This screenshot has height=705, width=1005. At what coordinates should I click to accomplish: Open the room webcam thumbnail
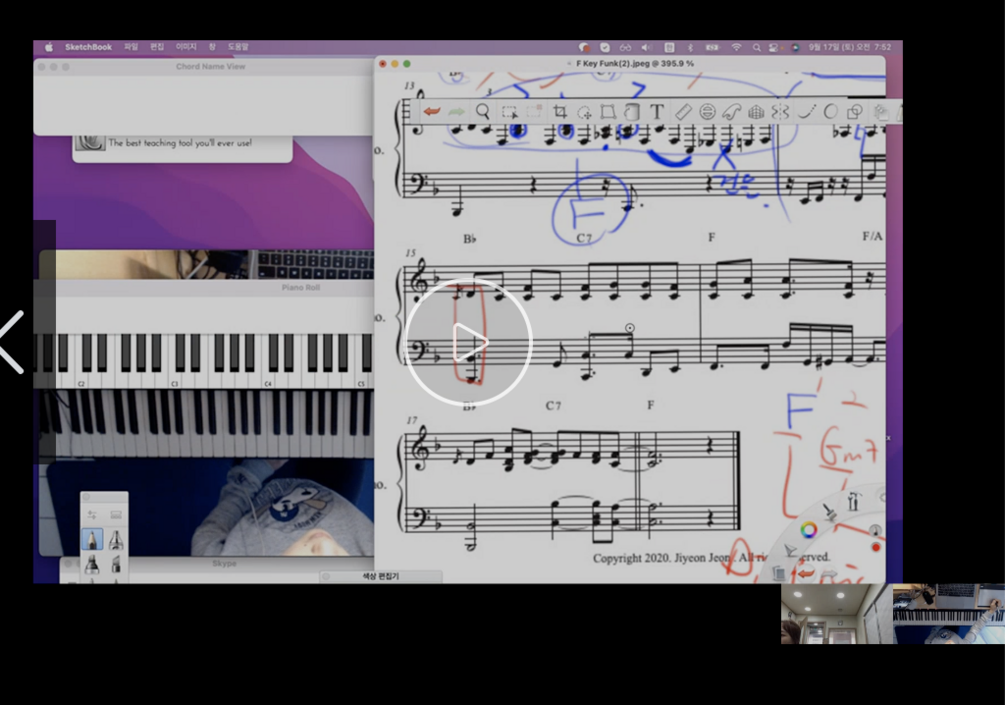coord(836,613)
